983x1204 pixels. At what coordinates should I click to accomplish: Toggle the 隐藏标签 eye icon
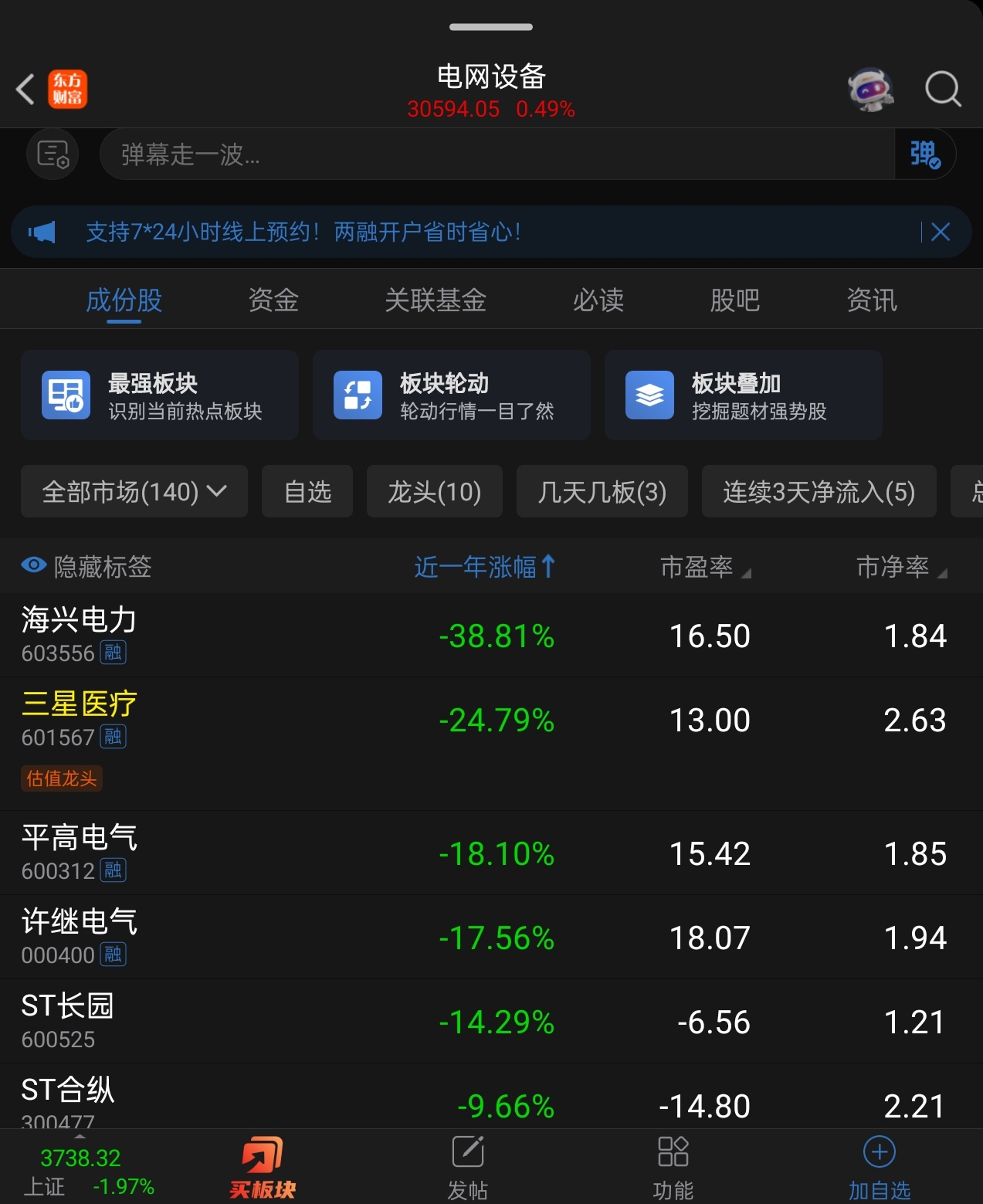pyautogui.click(x=33, y=565)
